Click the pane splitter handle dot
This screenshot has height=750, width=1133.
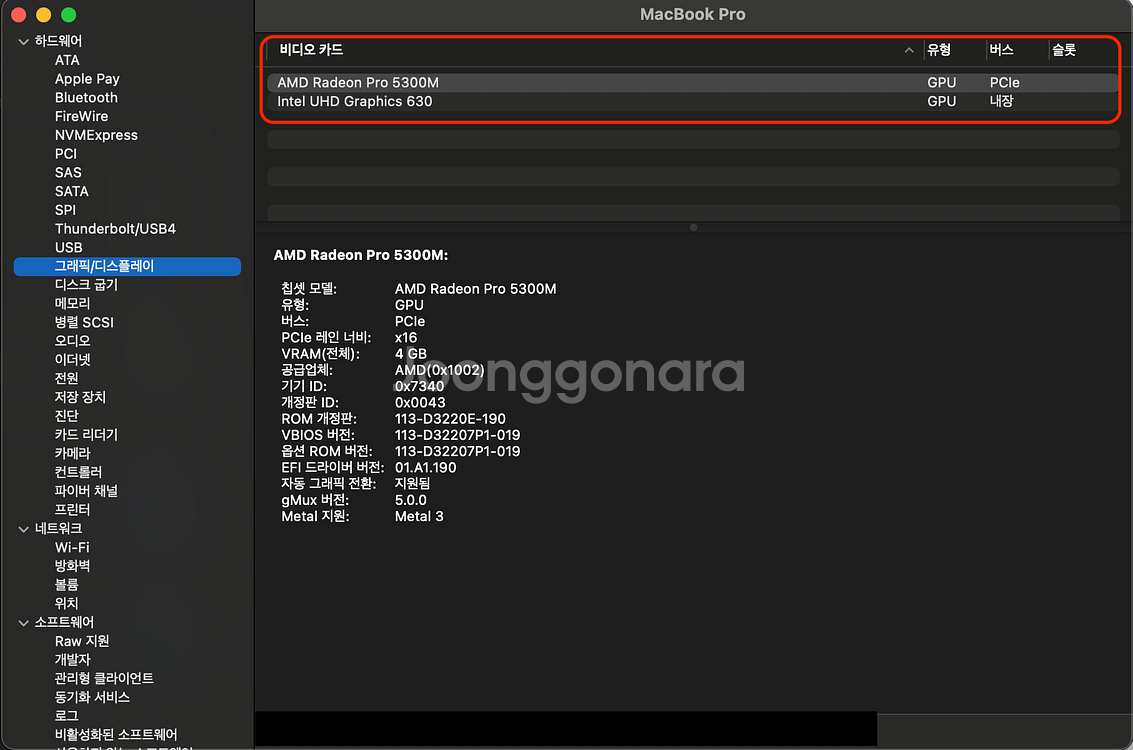pos(694,228)
